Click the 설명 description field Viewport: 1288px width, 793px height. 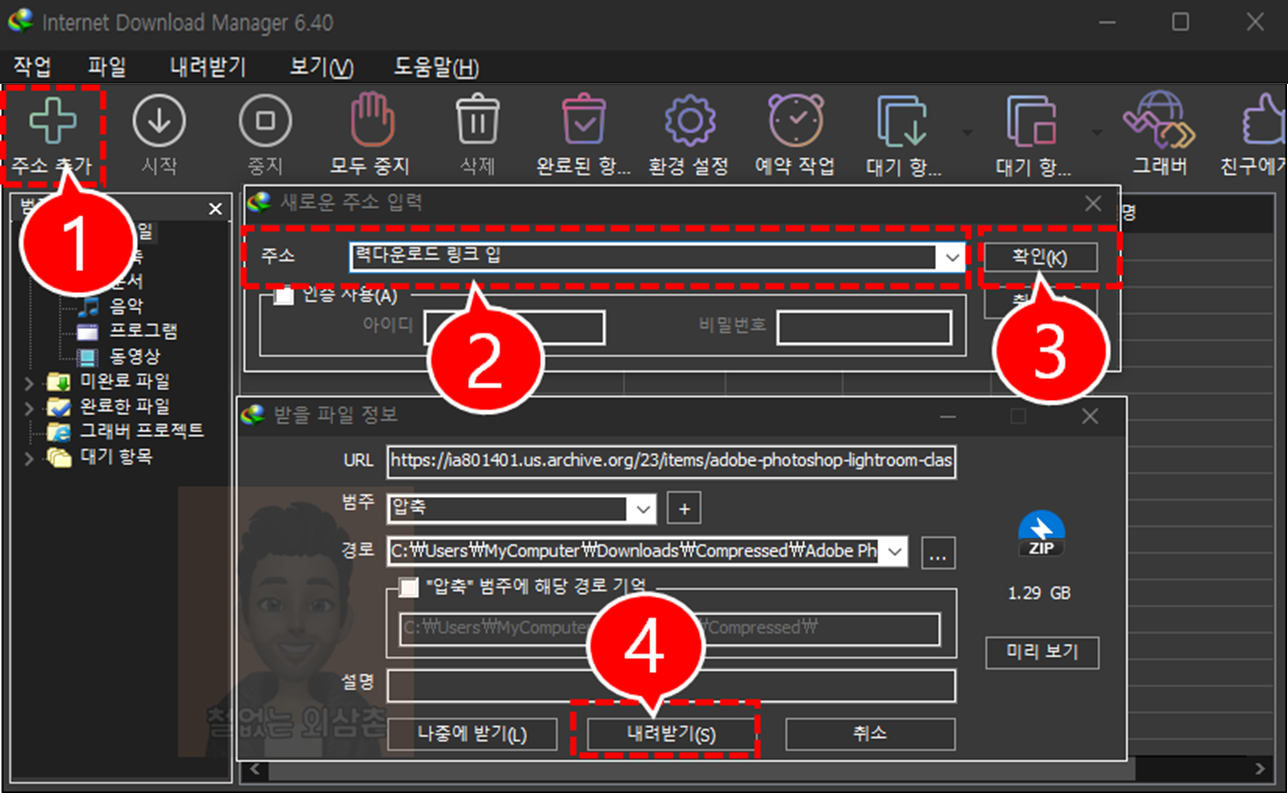pyautogui.click(x=671, y=686)
